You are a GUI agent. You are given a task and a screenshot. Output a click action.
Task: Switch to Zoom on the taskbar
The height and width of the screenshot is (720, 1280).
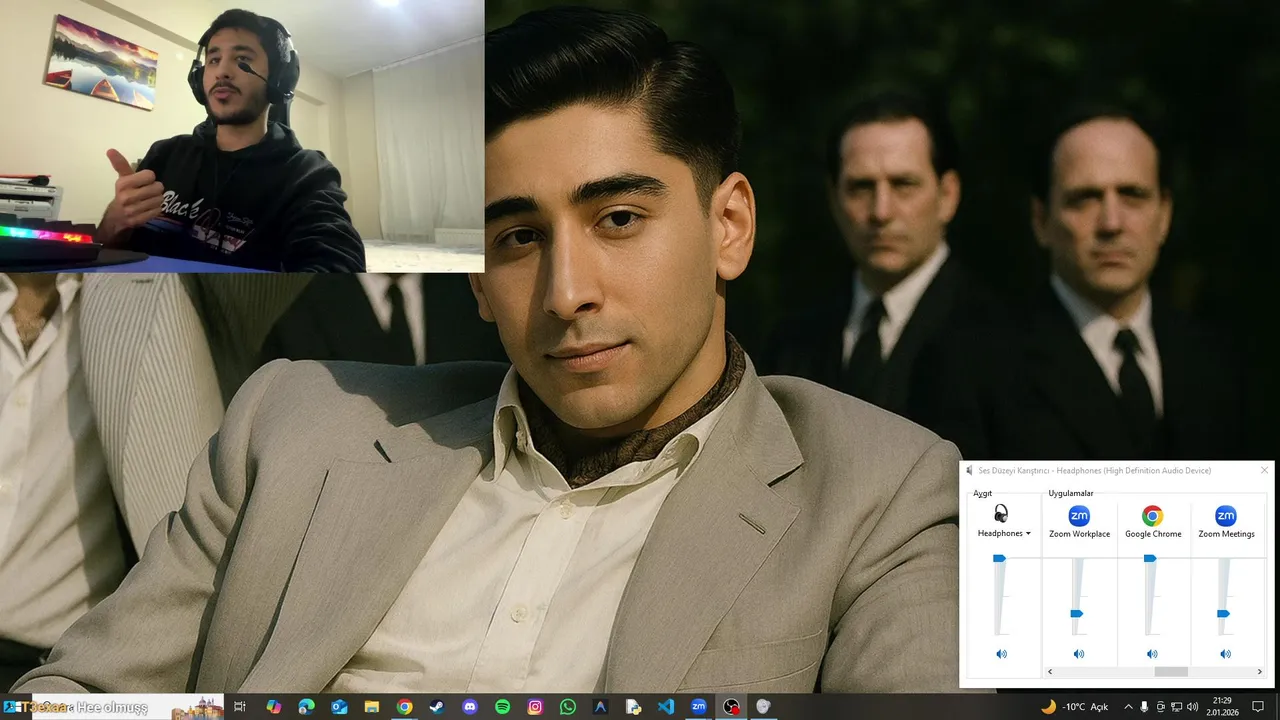coord(699,707)
